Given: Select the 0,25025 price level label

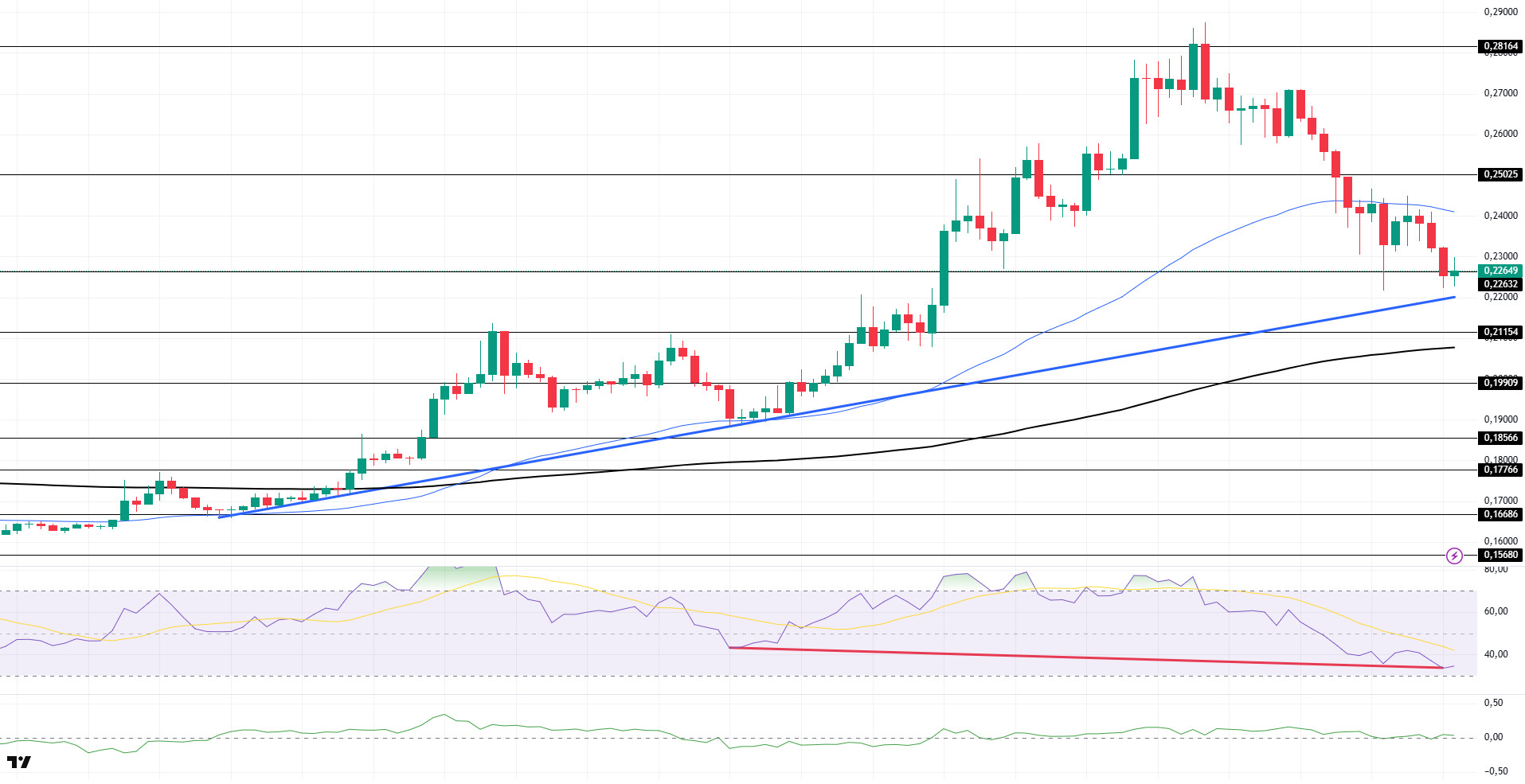Looking at the screenshot, I should [x=1500, y=174].
